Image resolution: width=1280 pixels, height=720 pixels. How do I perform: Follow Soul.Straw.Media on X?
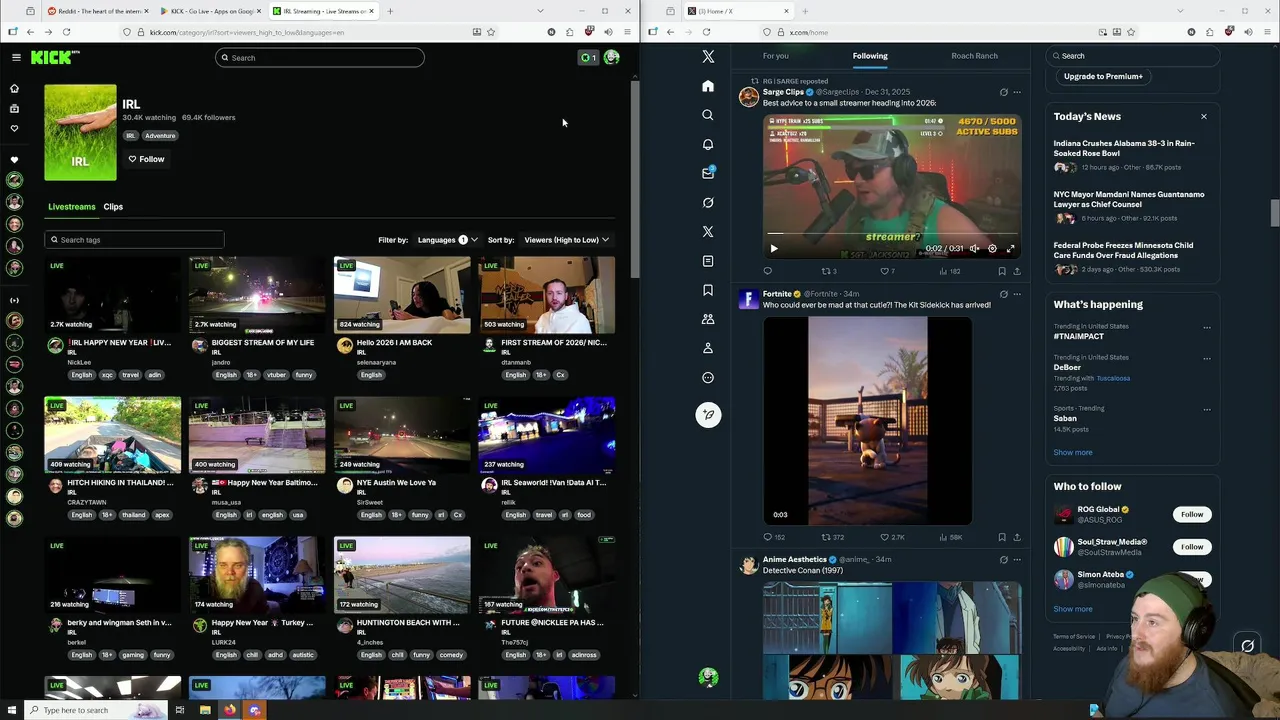coord(1191,547)
